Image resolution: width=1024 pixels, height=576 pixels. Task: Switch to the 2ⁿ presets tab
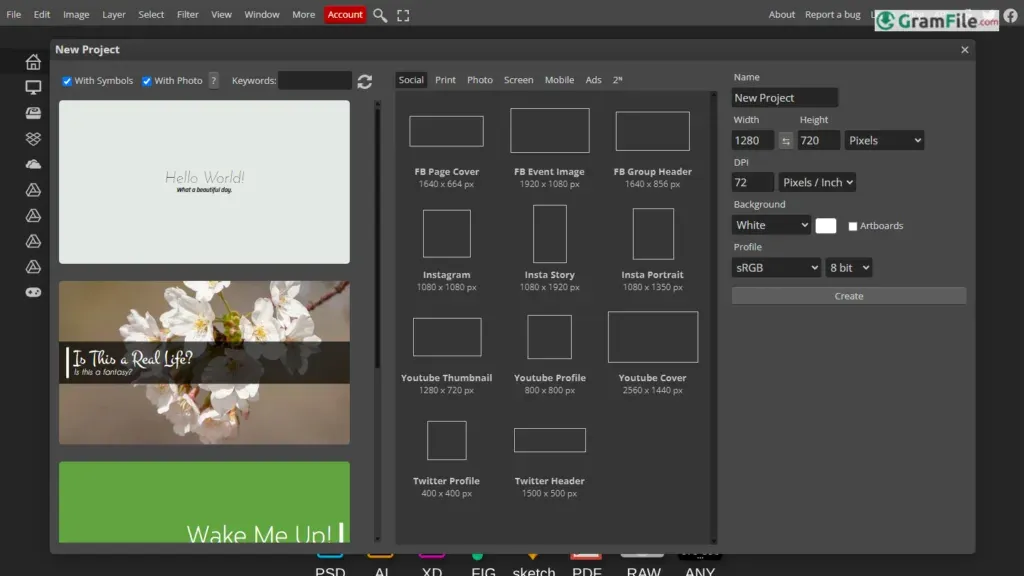(617, 80)
